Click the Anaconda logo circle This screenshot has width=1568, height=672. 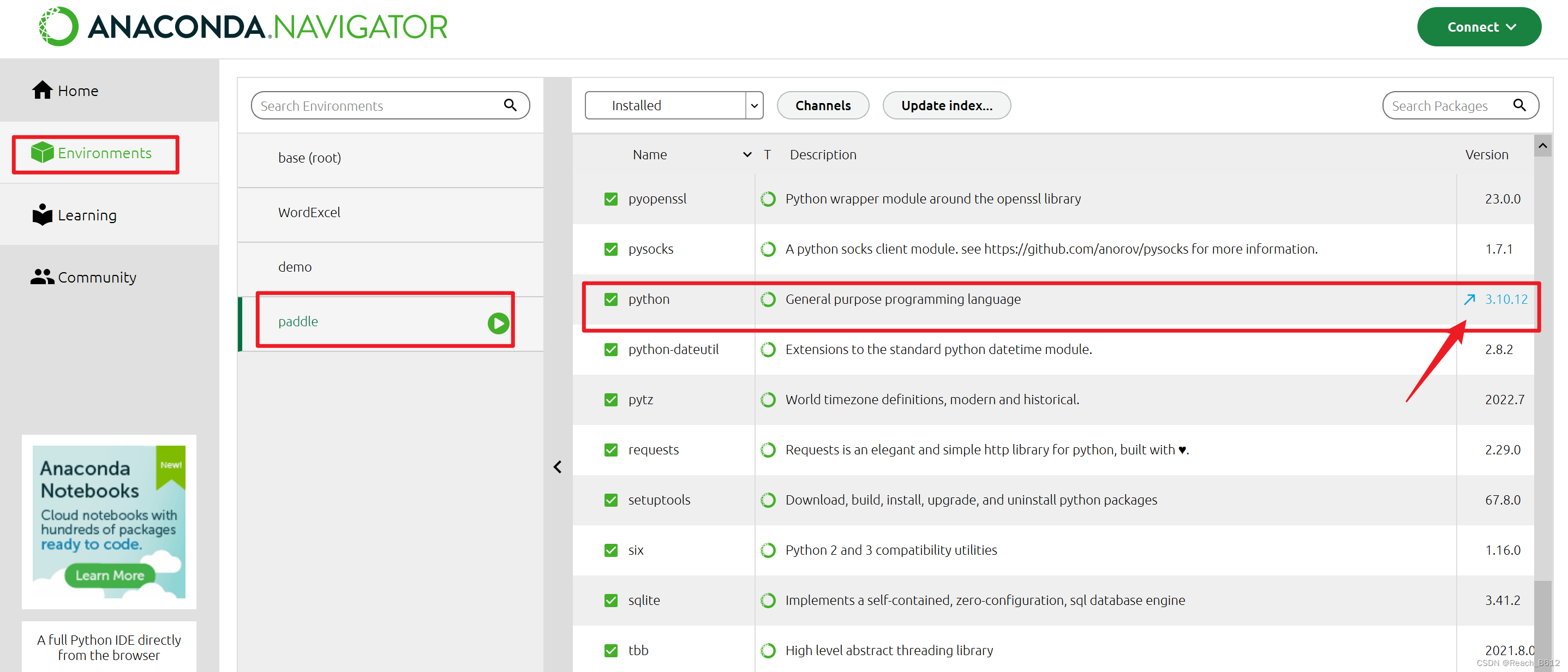pyautogui.click(x=59, y=27)
